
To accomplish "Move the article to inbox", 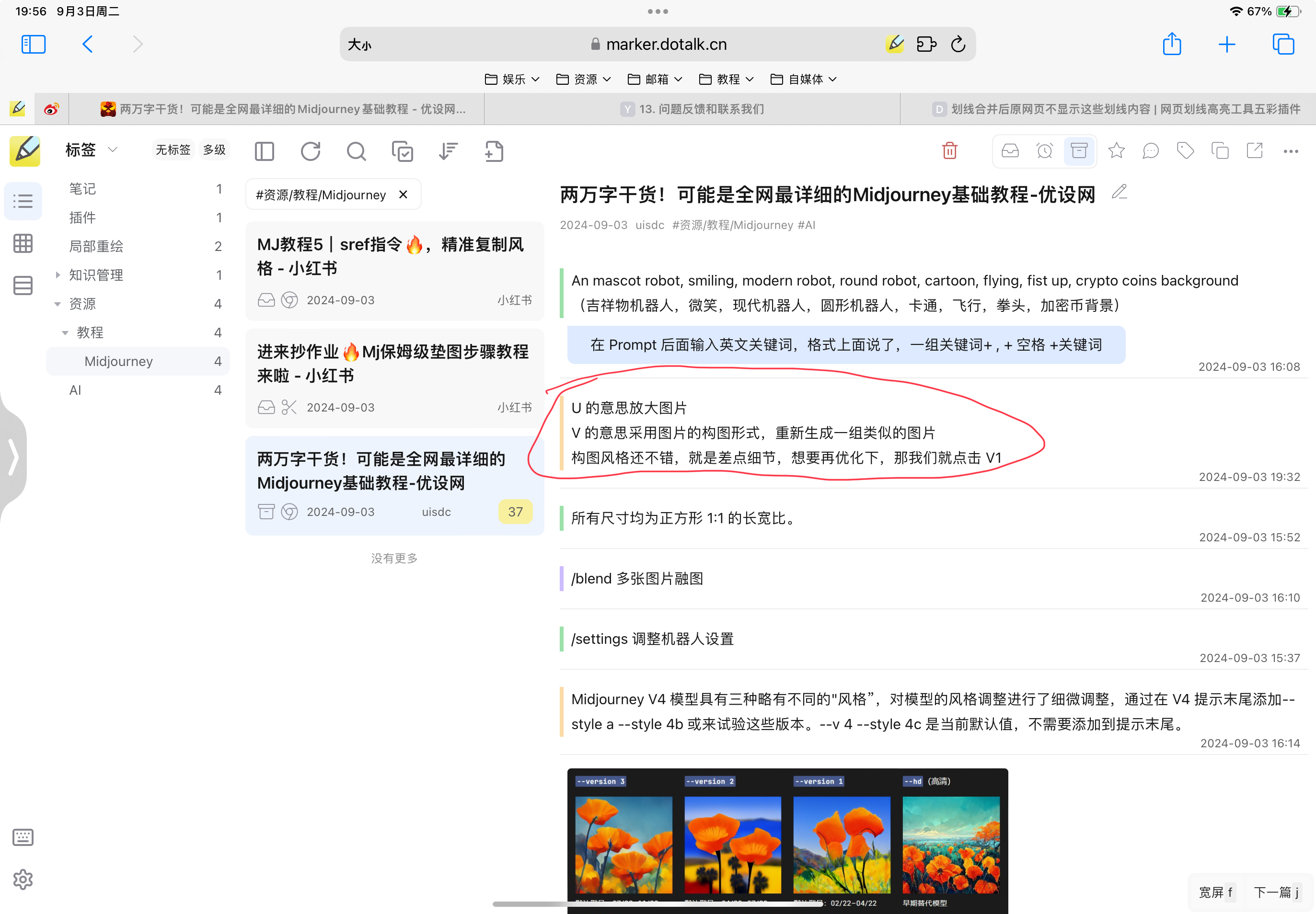I will 1009,150.
